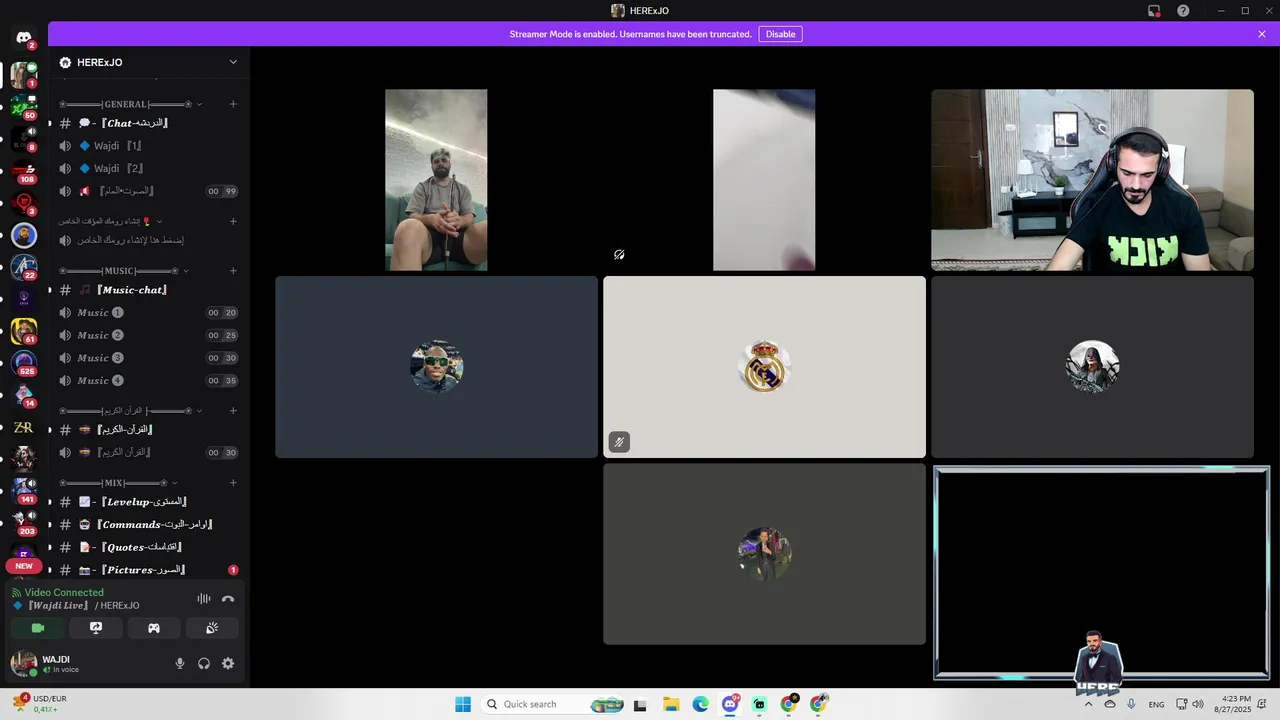Open USD/EUR widget on taskbar

[x=40, y=704]
